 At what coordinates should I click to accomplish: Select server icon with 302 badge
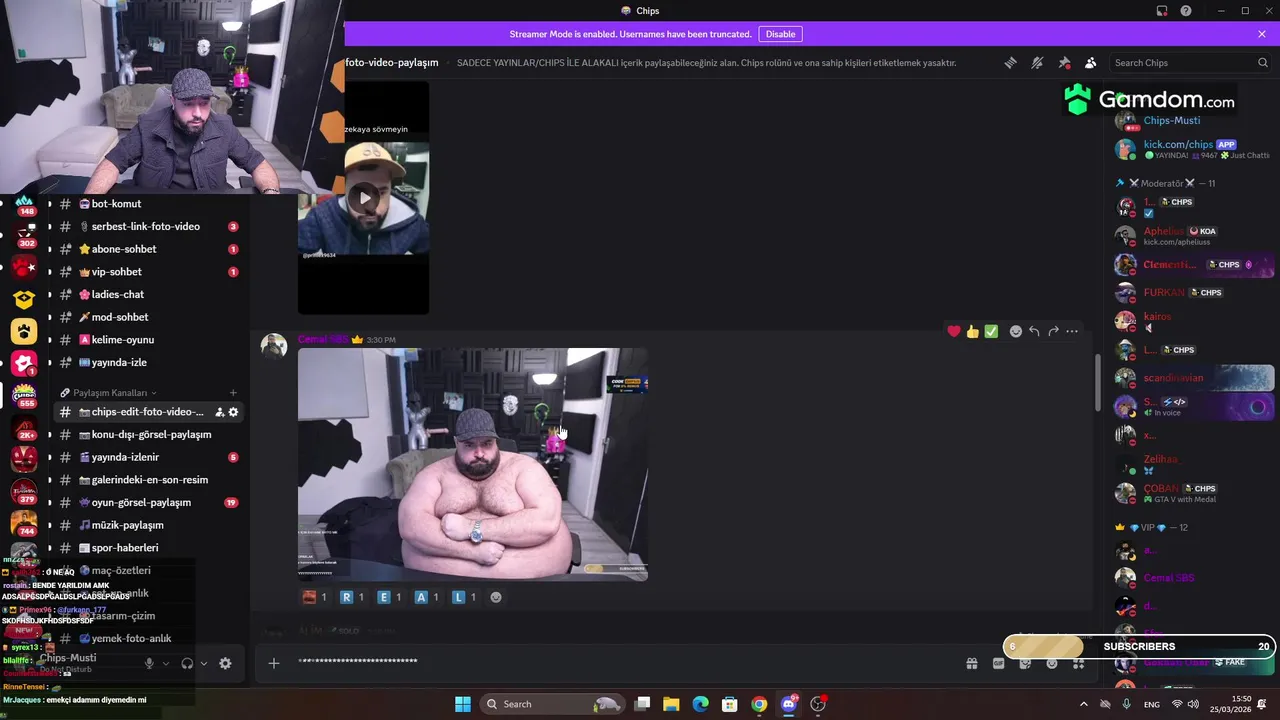coord(24,235)
